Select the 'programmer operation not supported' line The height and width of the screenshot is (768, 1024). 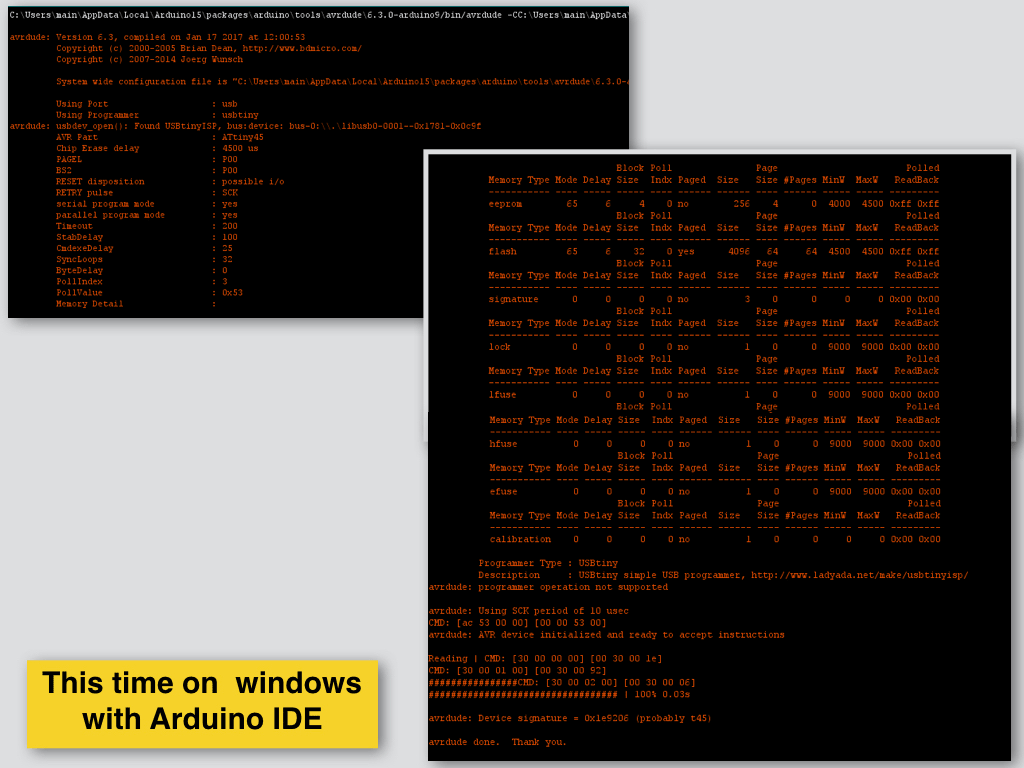[549, 587]
